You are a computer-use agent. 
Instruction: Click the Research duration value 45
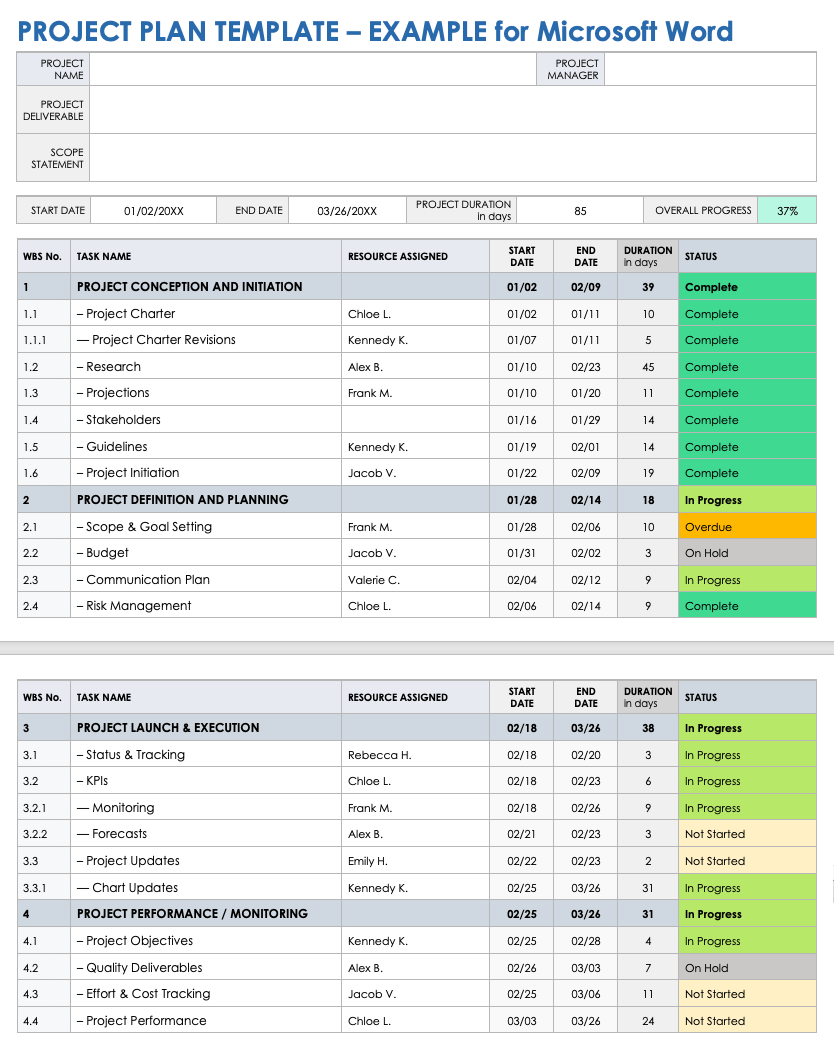click(648, 367)
